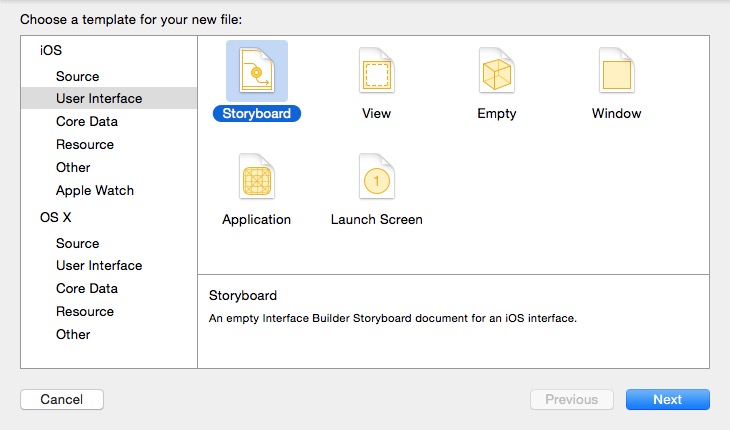Choose OS X Resource category

tap(85, 311)
